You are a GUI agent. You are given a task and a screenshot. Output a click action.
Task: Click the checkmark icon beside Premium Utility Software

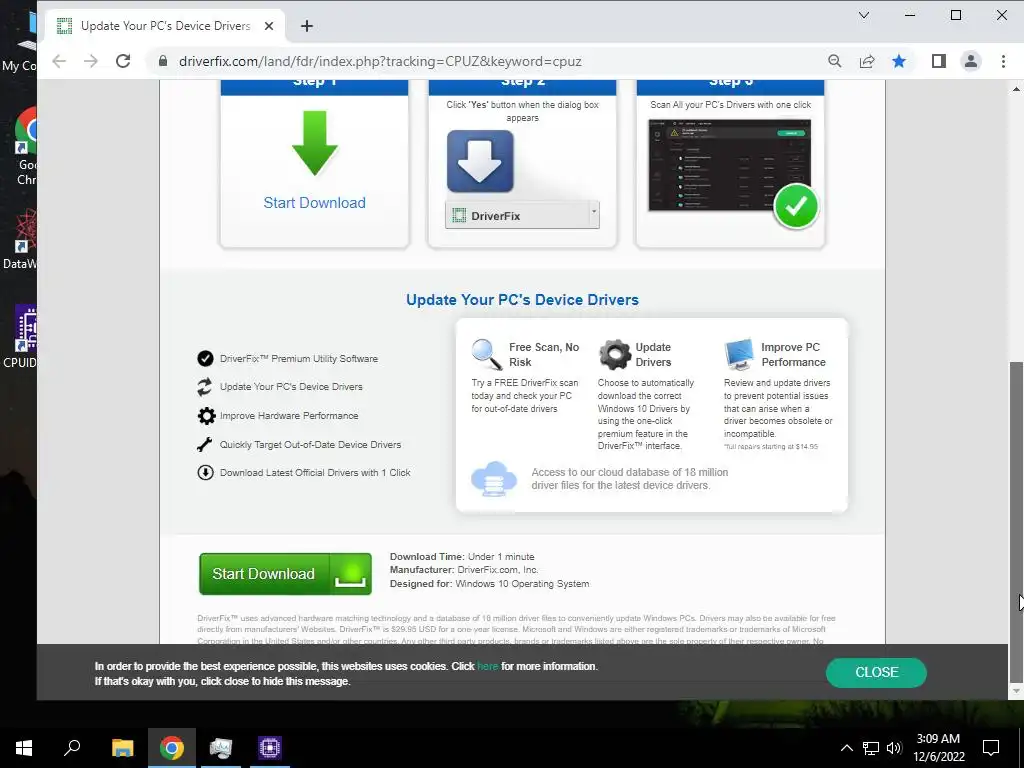tap(205, 359)
